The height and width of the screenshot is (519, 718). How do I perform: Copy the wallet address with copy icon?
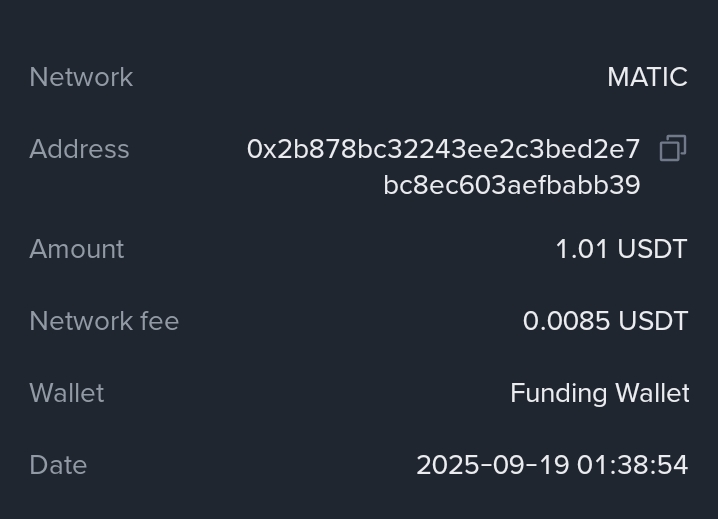(673, 149)
